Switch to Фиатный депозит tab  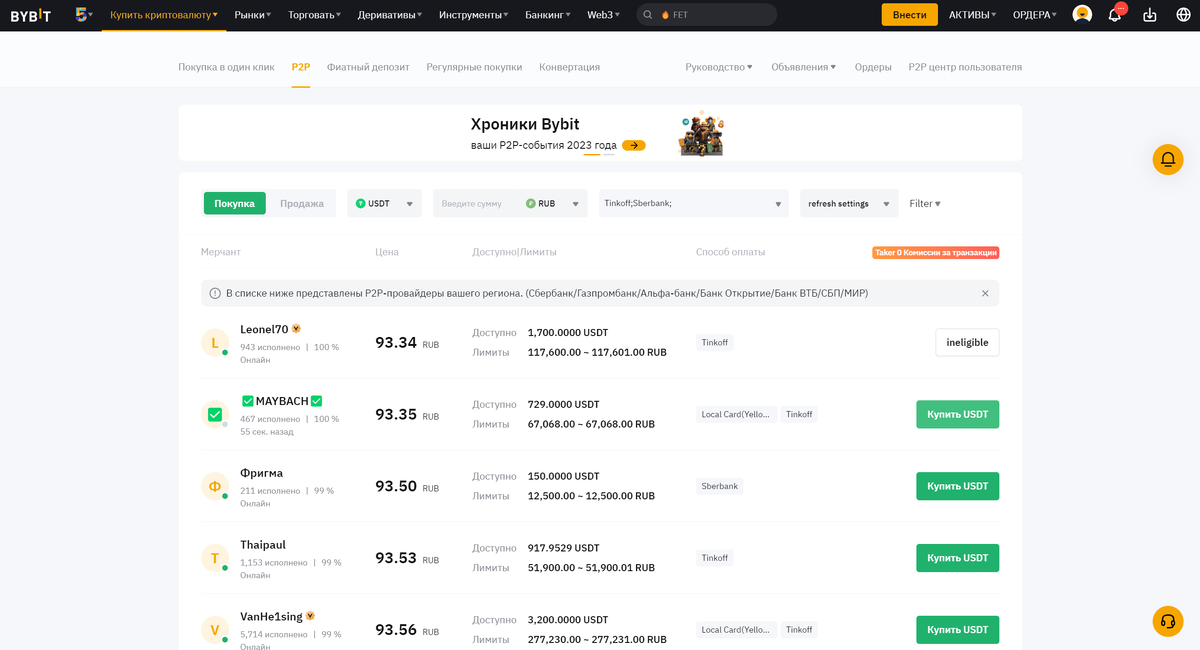[368, 67]
